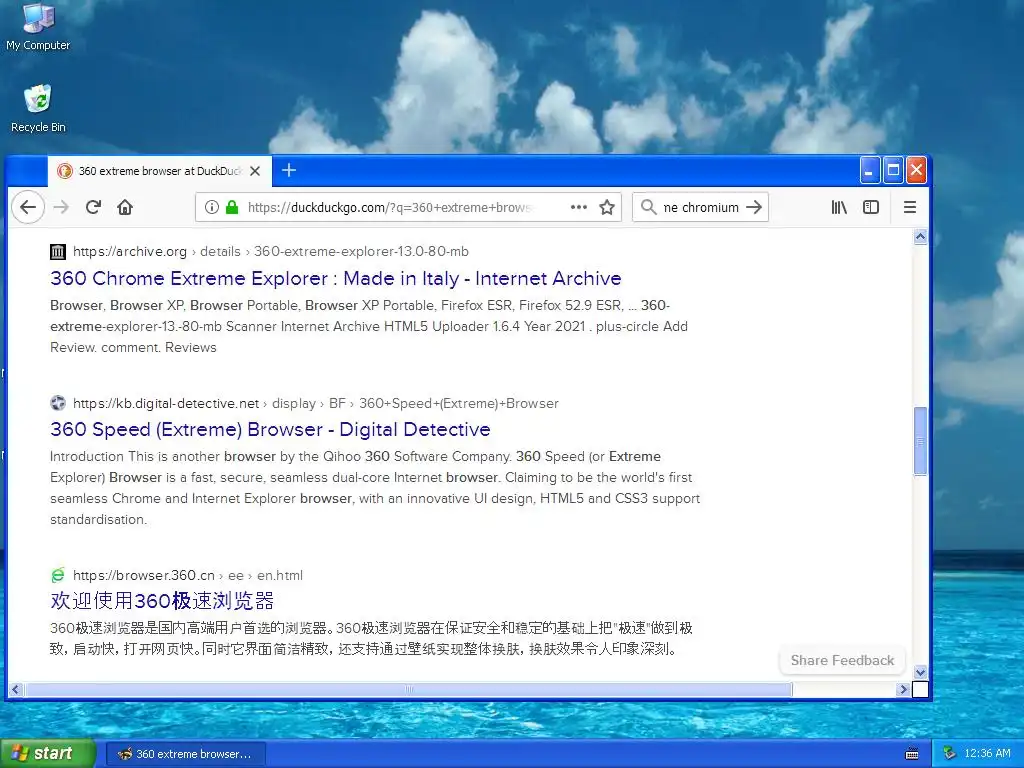Screen dimensions: 1024x768
Task: Open 360 Speed (Extreme) Browser Digital Detective result
Action: pos(270,429)
